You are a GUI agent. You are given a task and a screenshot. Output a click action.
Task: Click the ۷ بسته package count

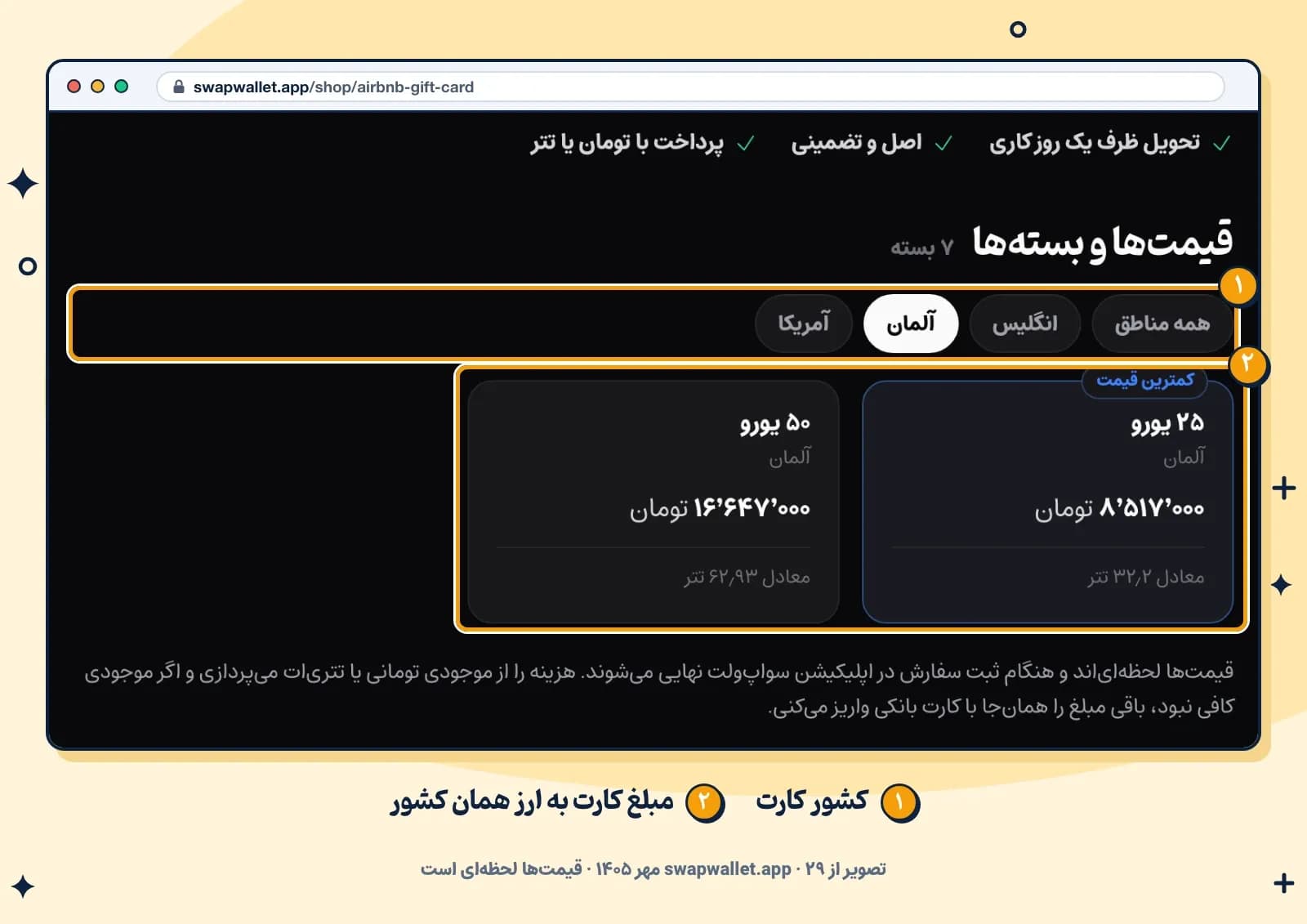(922, 248)
